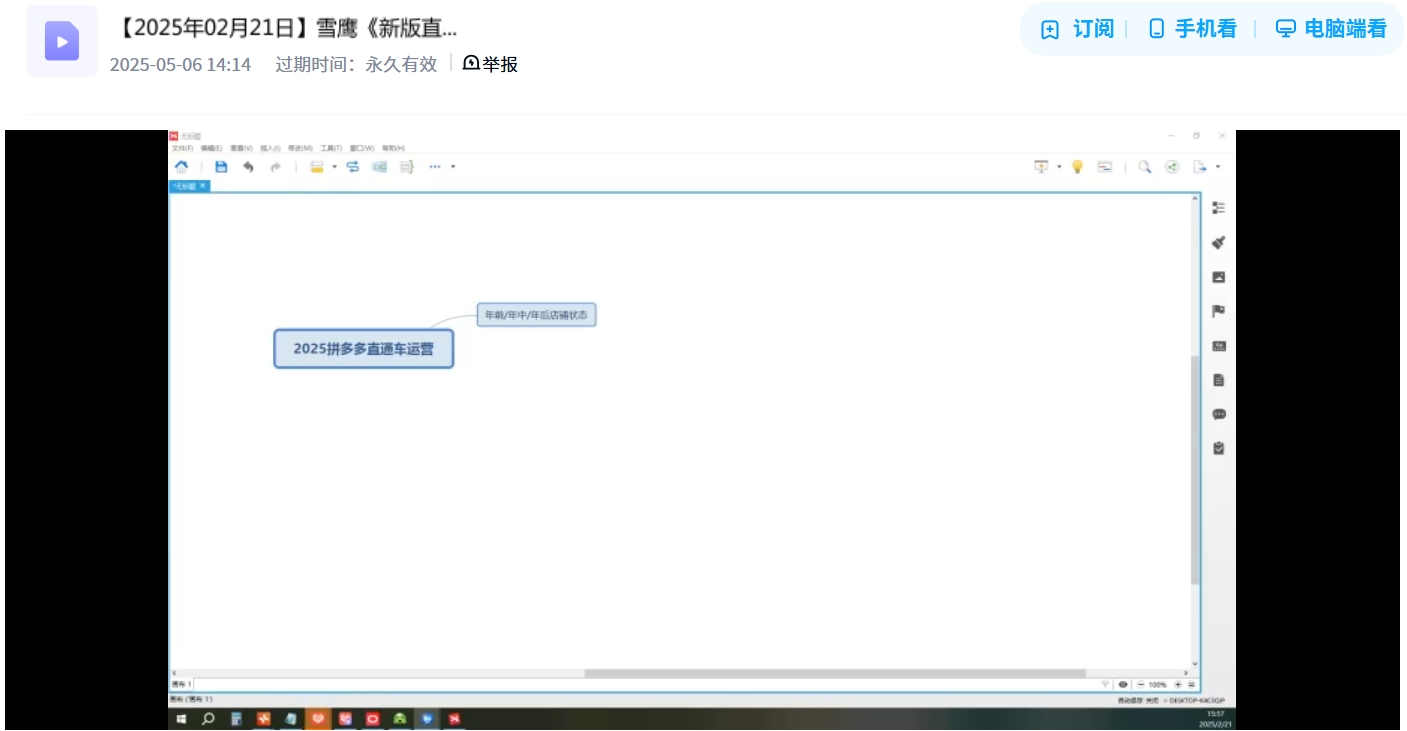Click the lightbulb idea icon
Image resolution: width=1407 pixels, height=731 pixels.
point(1077,166)
